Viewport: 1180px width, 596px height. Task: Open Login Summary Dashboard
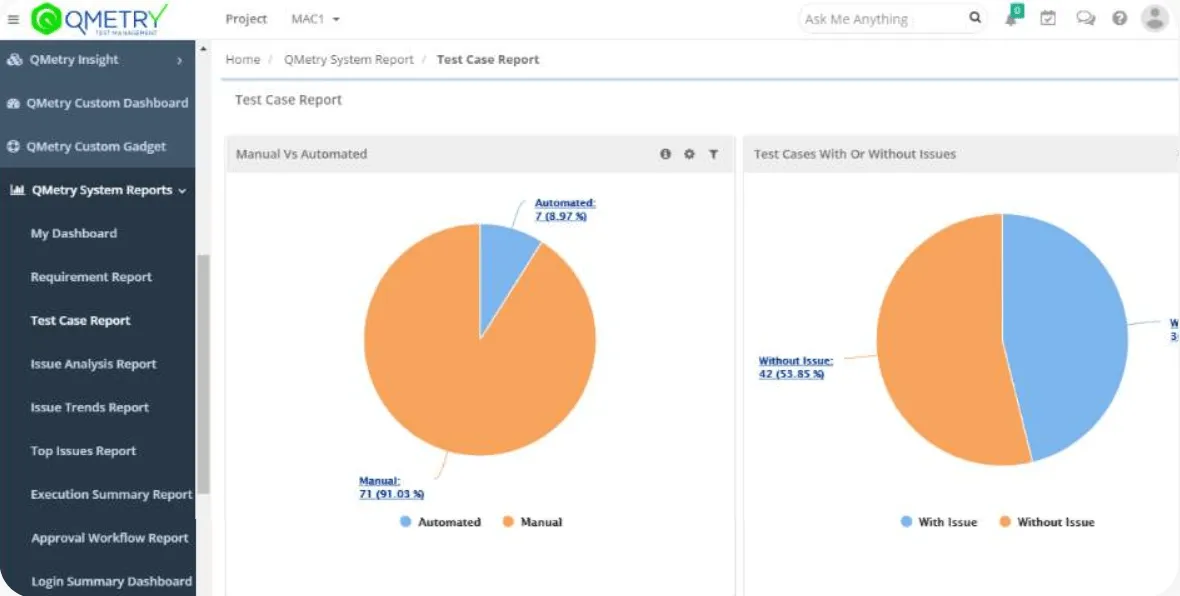pyautogui.click(x=111, y=582)
